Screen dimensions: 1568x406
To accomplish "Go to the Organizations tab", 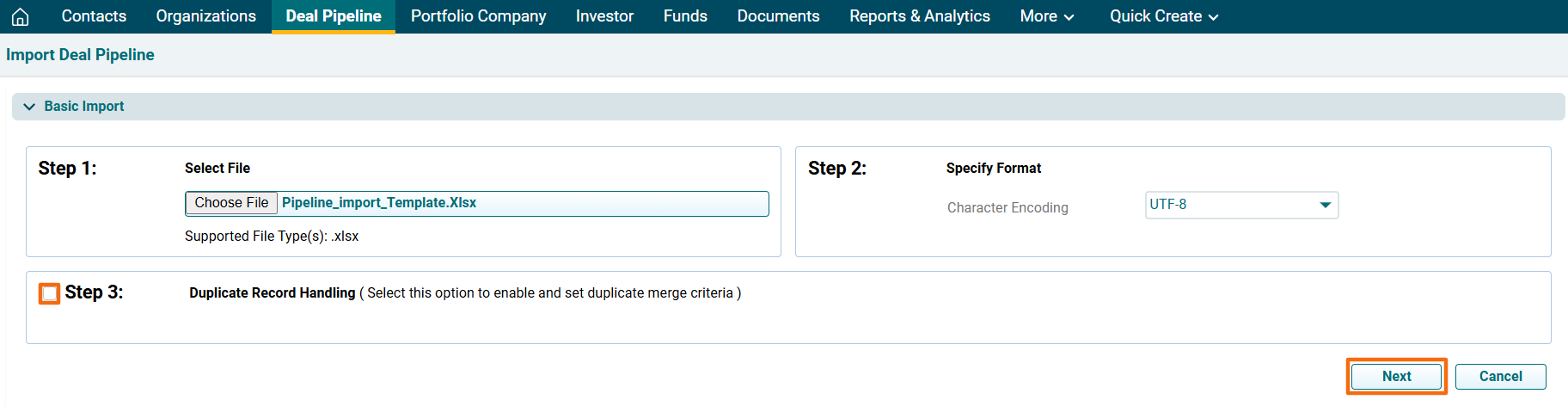I will click(205, 16).
